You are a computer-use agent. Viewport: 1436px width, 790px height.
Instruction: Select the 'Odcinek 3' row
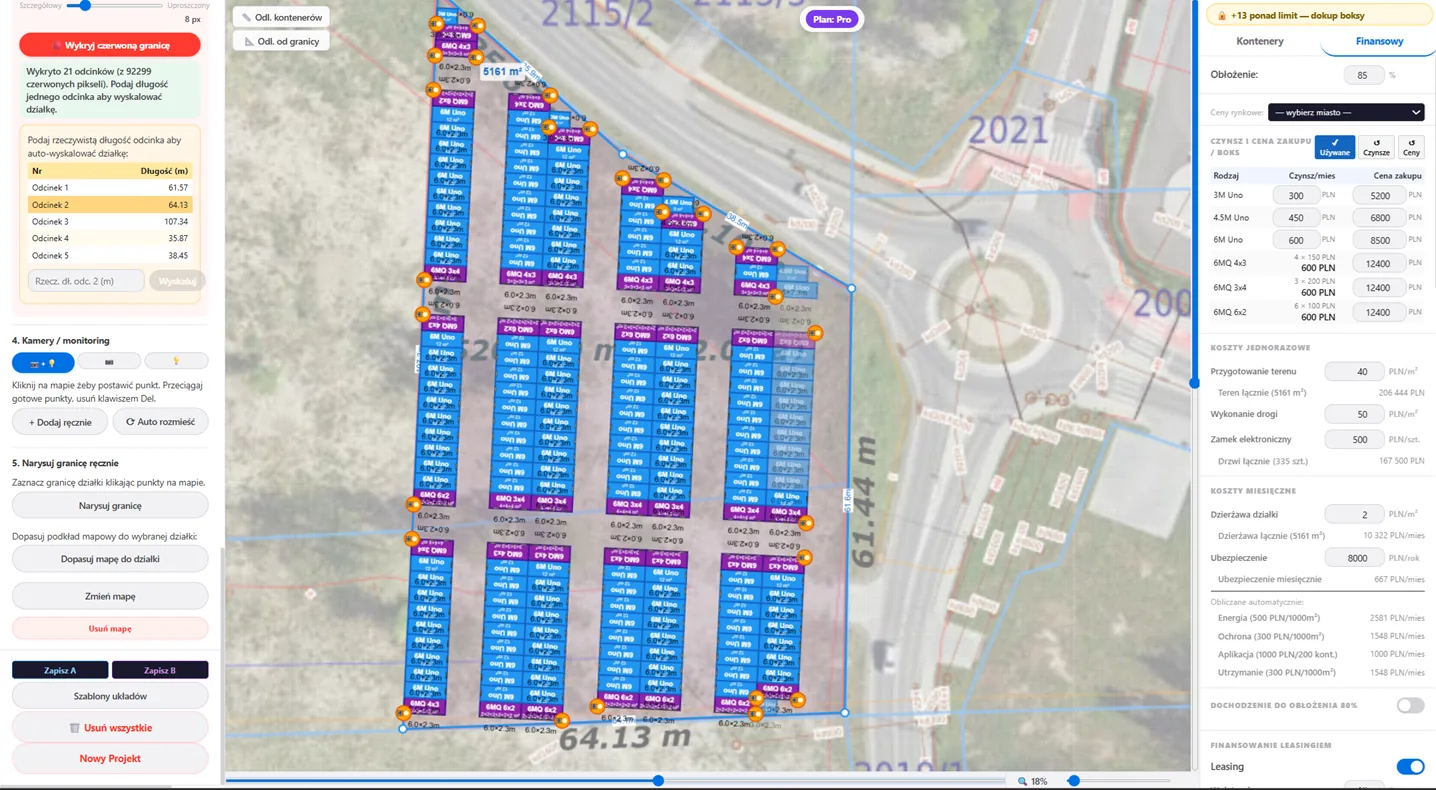tap(110, 222)
